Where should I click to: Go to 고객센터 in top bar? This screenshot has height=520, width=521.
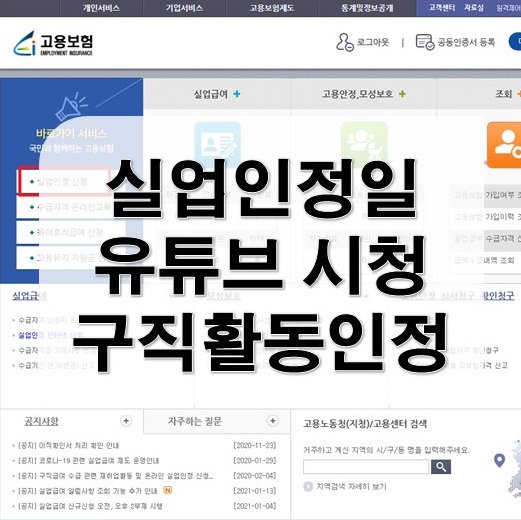[x=442, y=8]
